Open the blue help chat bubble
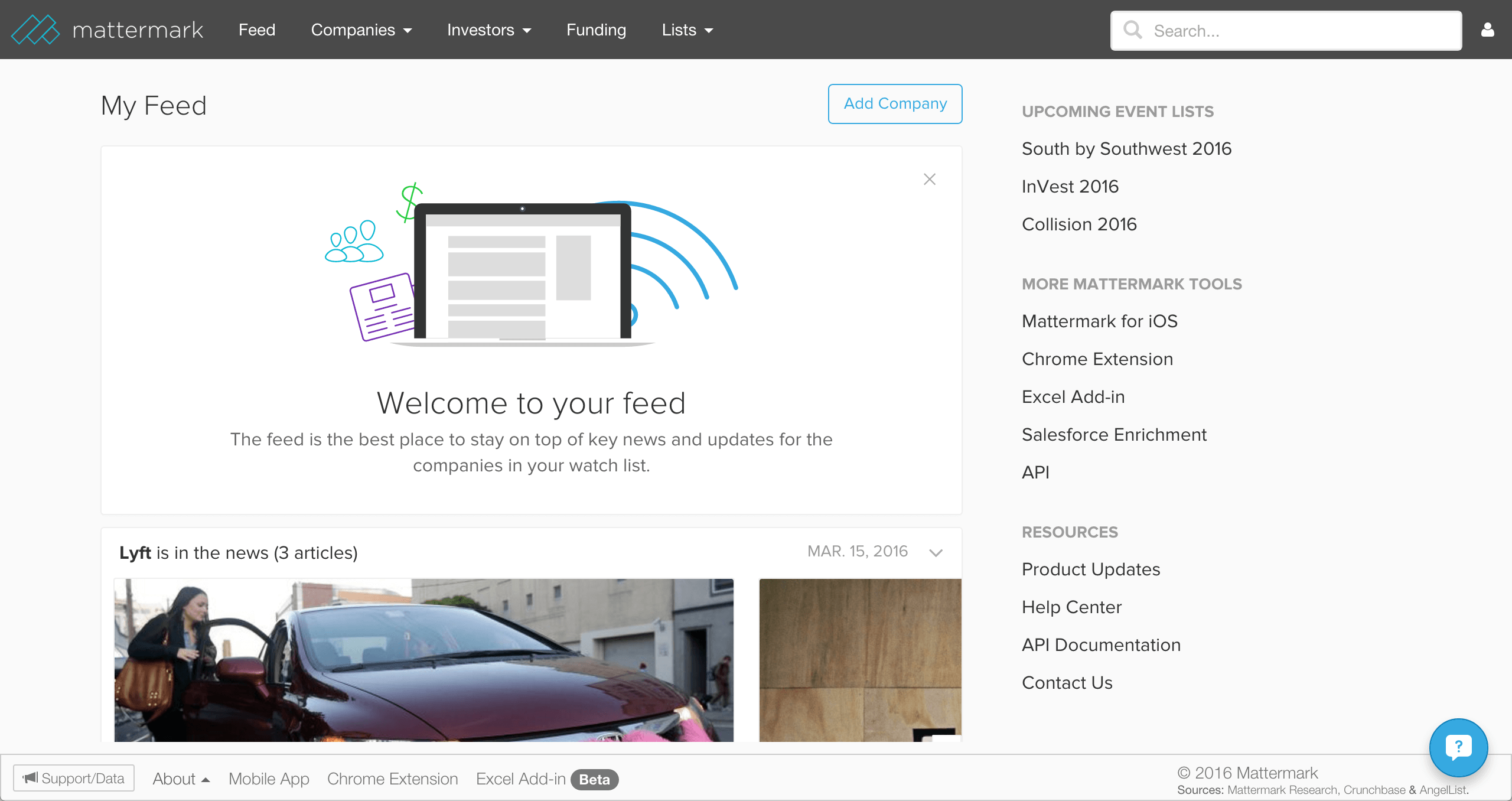This screenshot has height=801, width=1512. coord(1458,747)
